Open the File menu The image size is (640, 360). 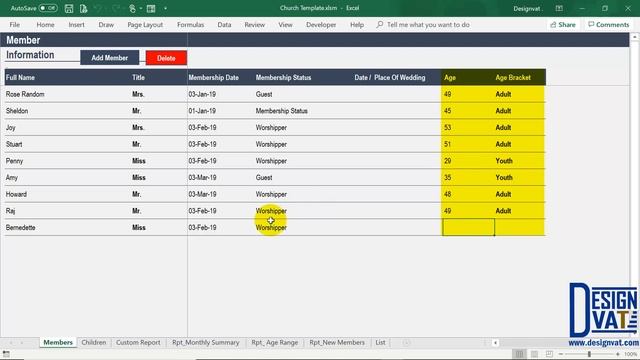pos(15,24)
